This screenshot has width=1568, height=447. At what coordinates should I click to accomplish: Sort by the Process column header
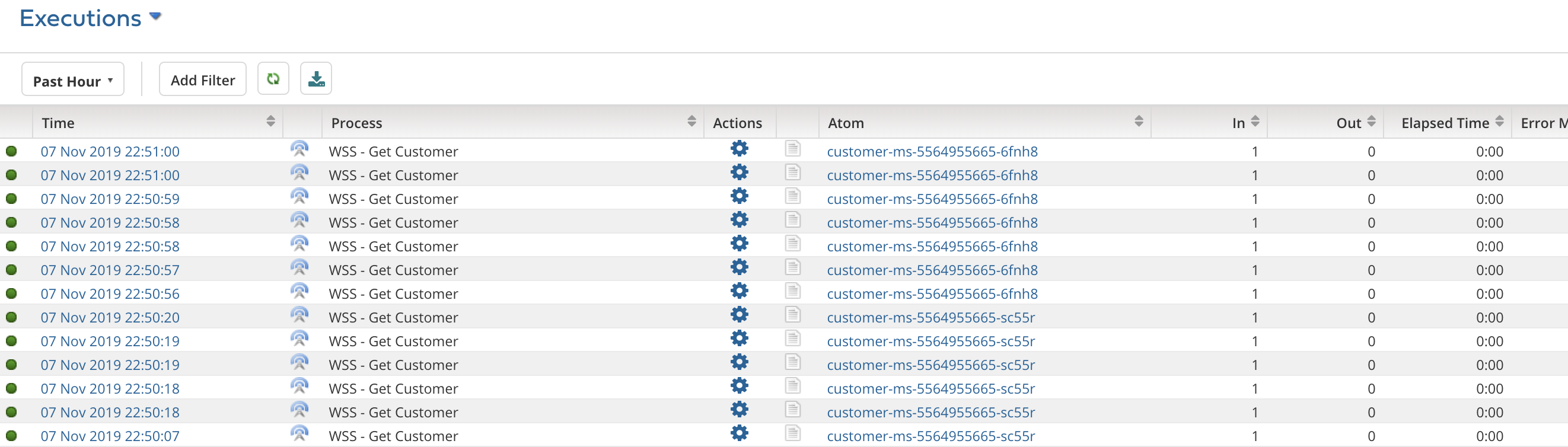[691, 122]
